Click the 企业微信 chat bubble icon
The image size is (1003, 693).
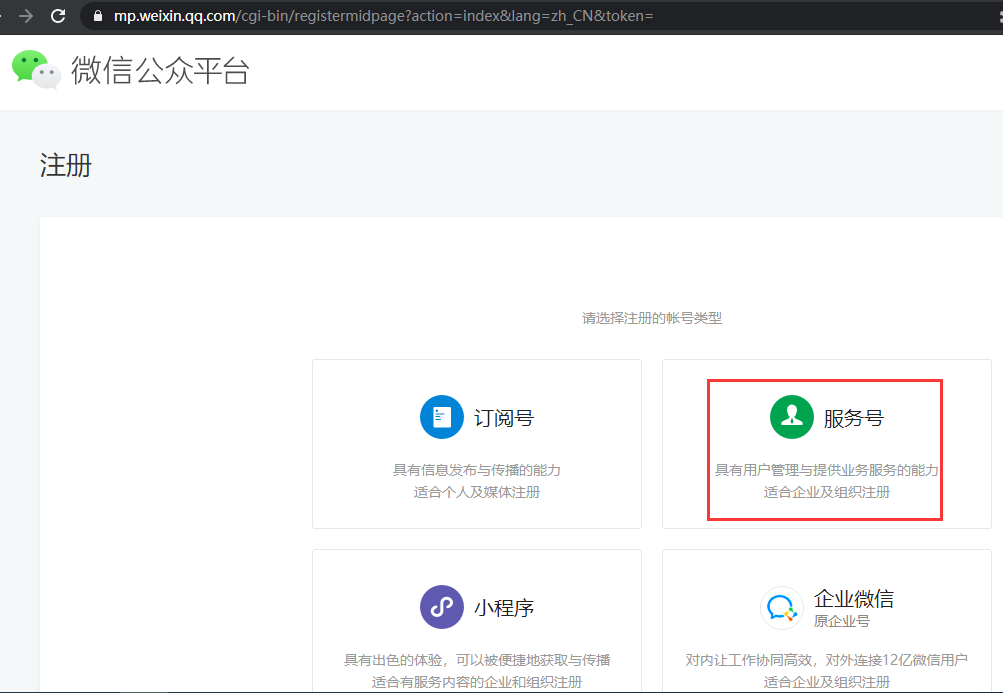782,607
